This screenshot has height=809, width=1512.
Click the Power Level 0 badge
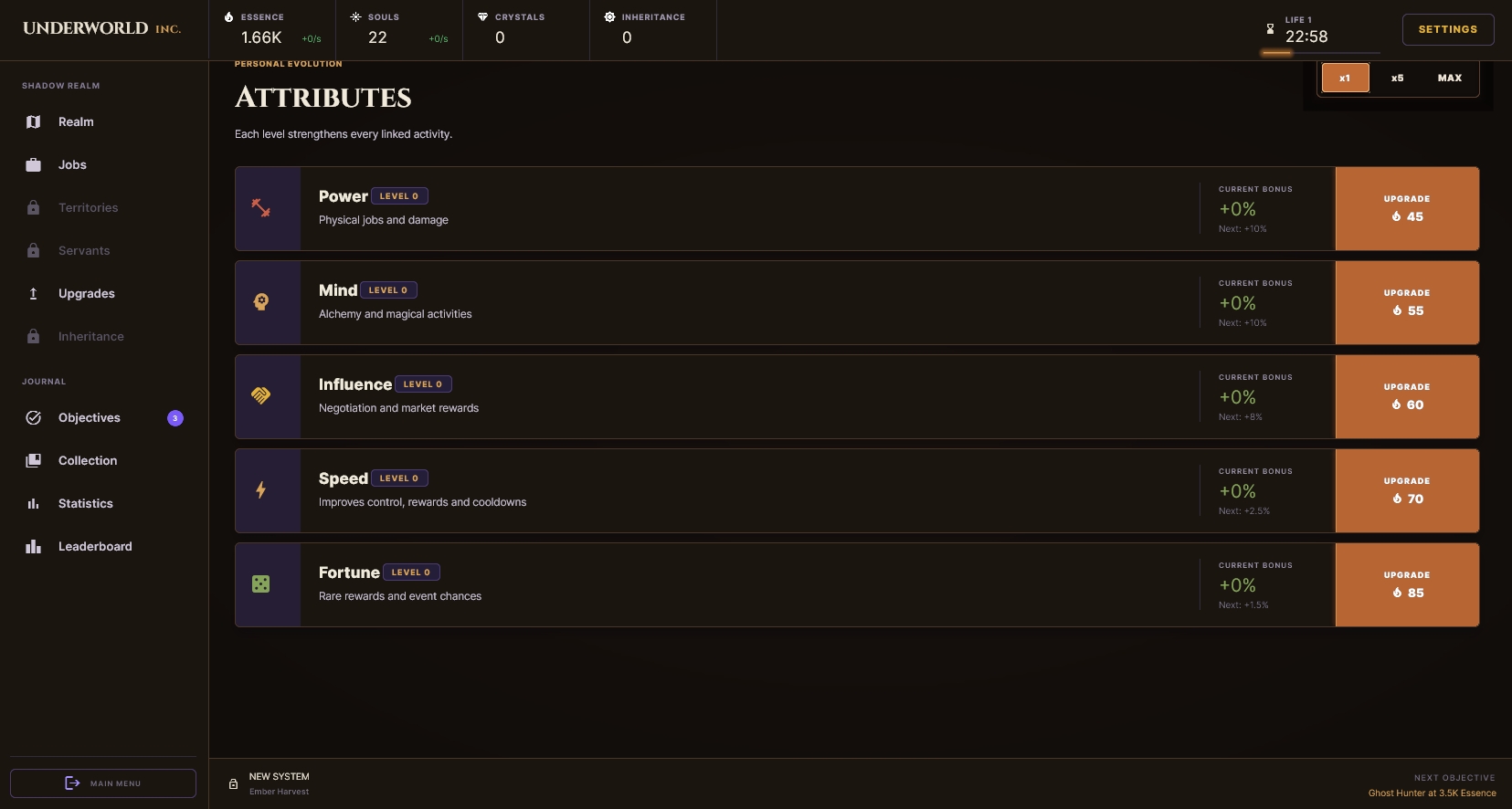(399, 196)
